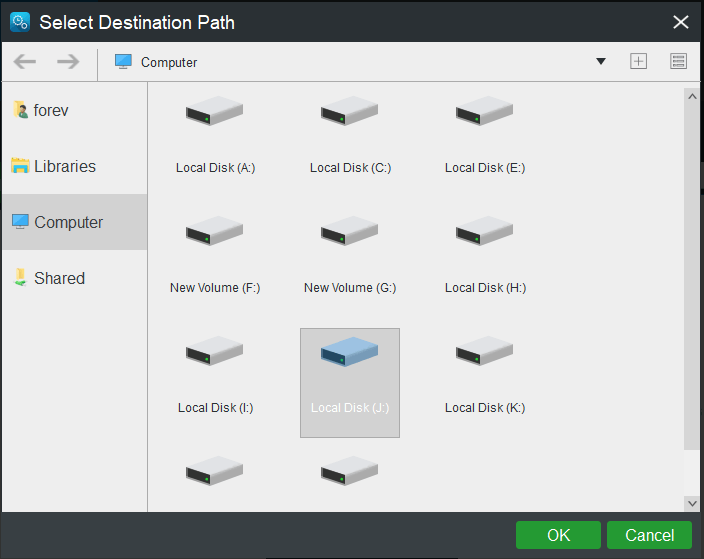Create a new folder with plus icon
This screenshot has width=704, height=559.
coord(638,61)
